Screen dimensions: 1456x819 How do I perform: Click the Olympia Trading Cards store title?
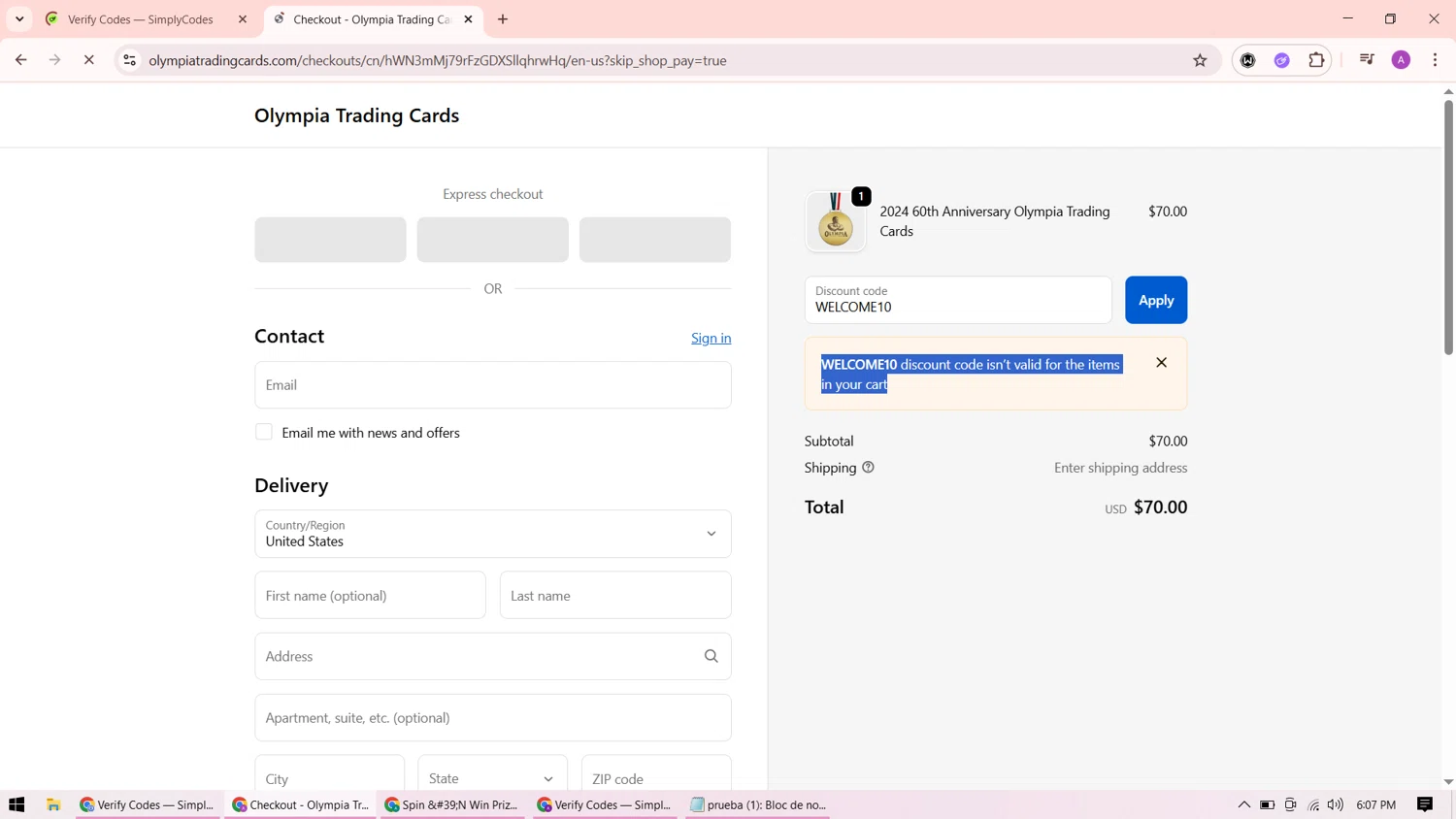(x=357, y=115)
